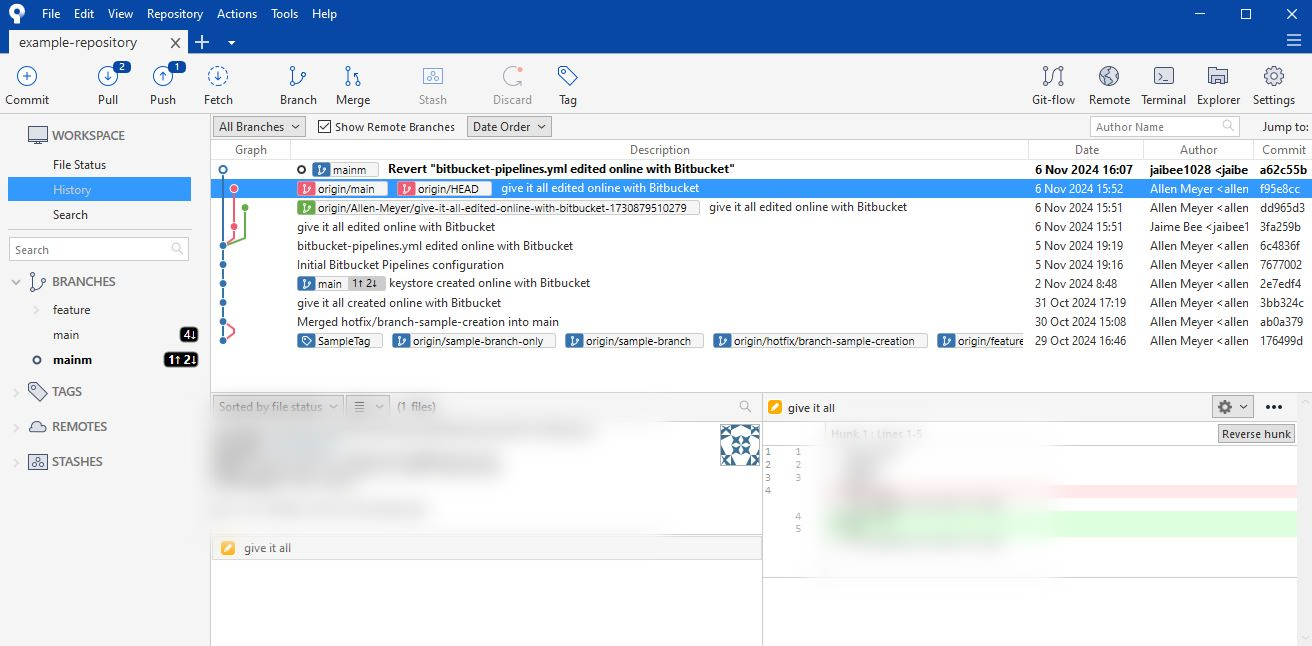Screen dimensions: 1312x646
Task: Create a new branch with Branch icon
Action: pos(298,77)
